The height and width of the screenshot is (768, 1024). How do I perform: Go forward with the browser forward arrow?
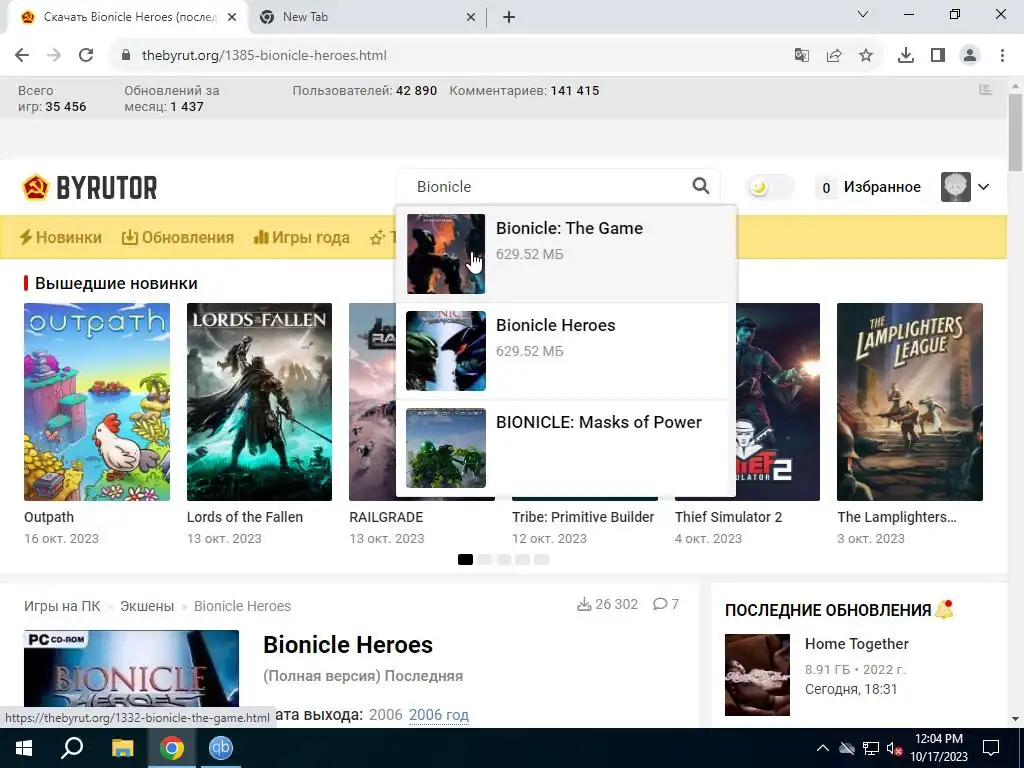pos(54,56)
